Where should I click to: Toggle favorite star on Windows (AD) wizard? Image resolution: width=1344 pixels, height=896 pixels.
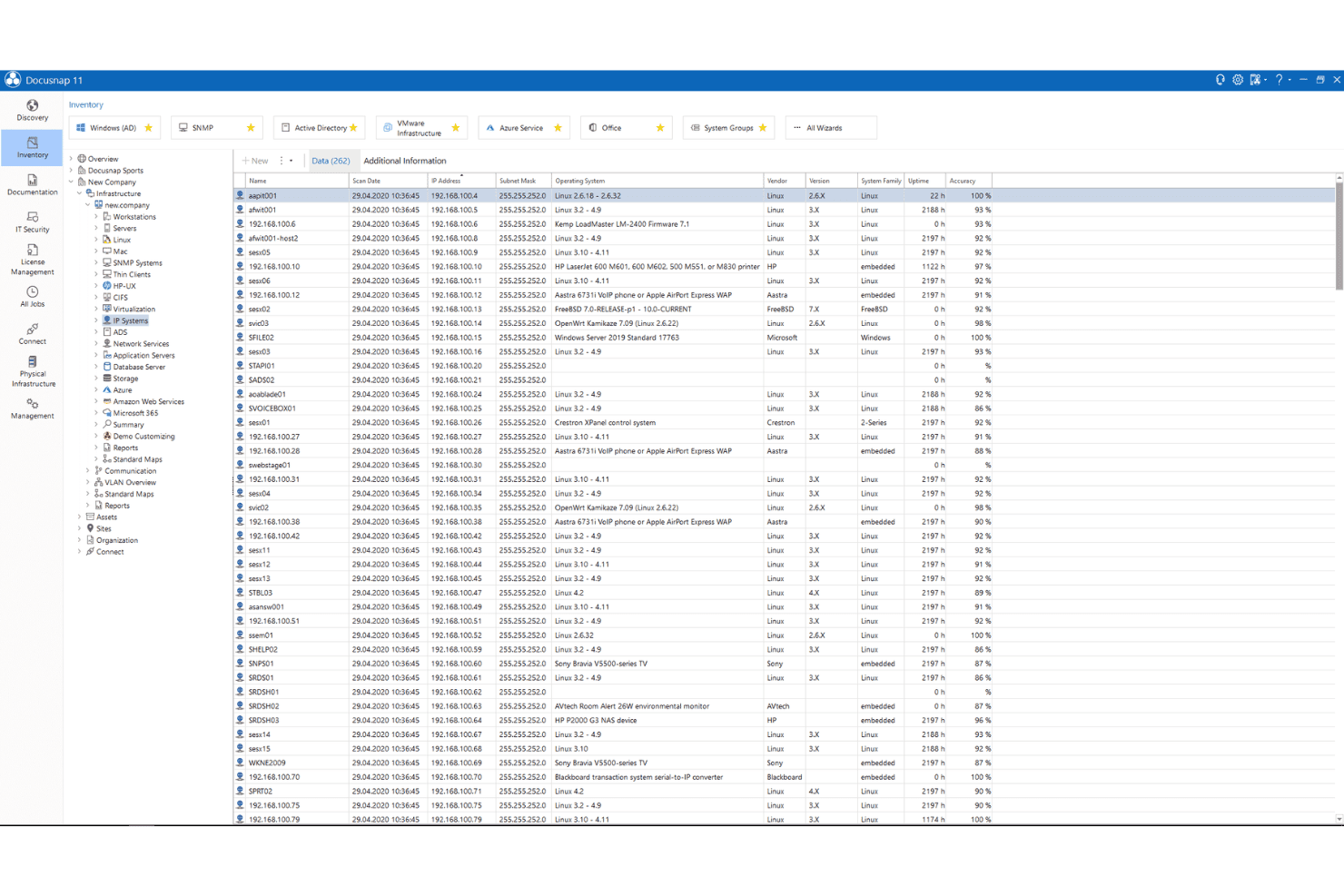pyautogui.click(x=149, y=128)
